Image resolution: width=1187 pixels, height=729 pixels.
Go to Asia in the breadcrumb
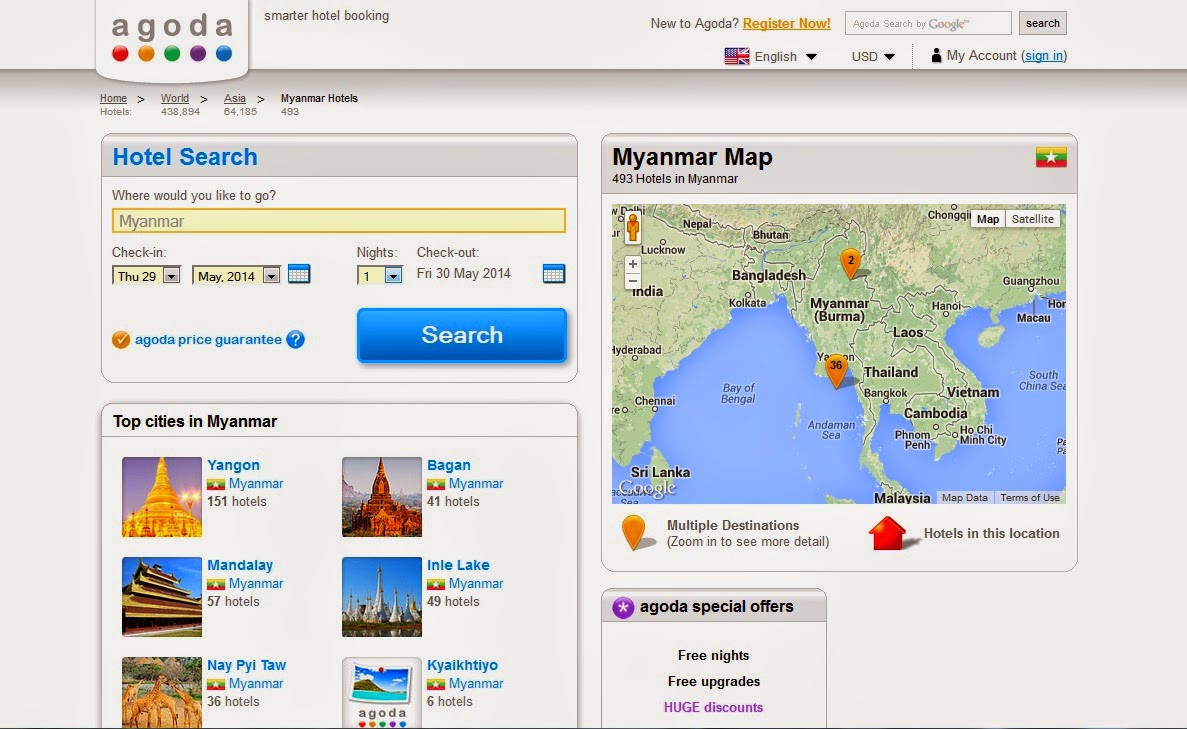pyautogui.click(x=235, y=98)
